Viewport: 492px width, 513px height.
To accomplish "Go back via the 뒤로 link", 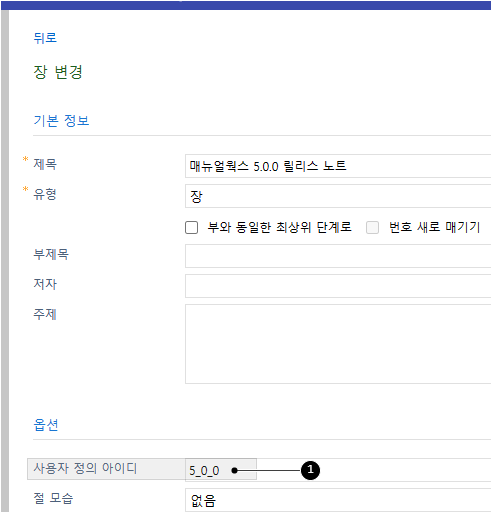I will [x=45, y=38].
